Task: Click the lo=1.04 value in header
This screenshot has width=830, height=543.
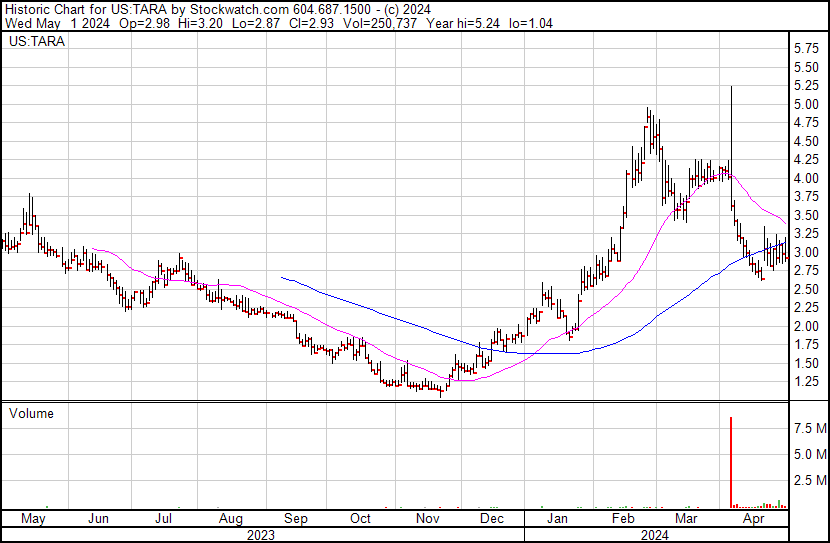Action: (x=531, y=23)
